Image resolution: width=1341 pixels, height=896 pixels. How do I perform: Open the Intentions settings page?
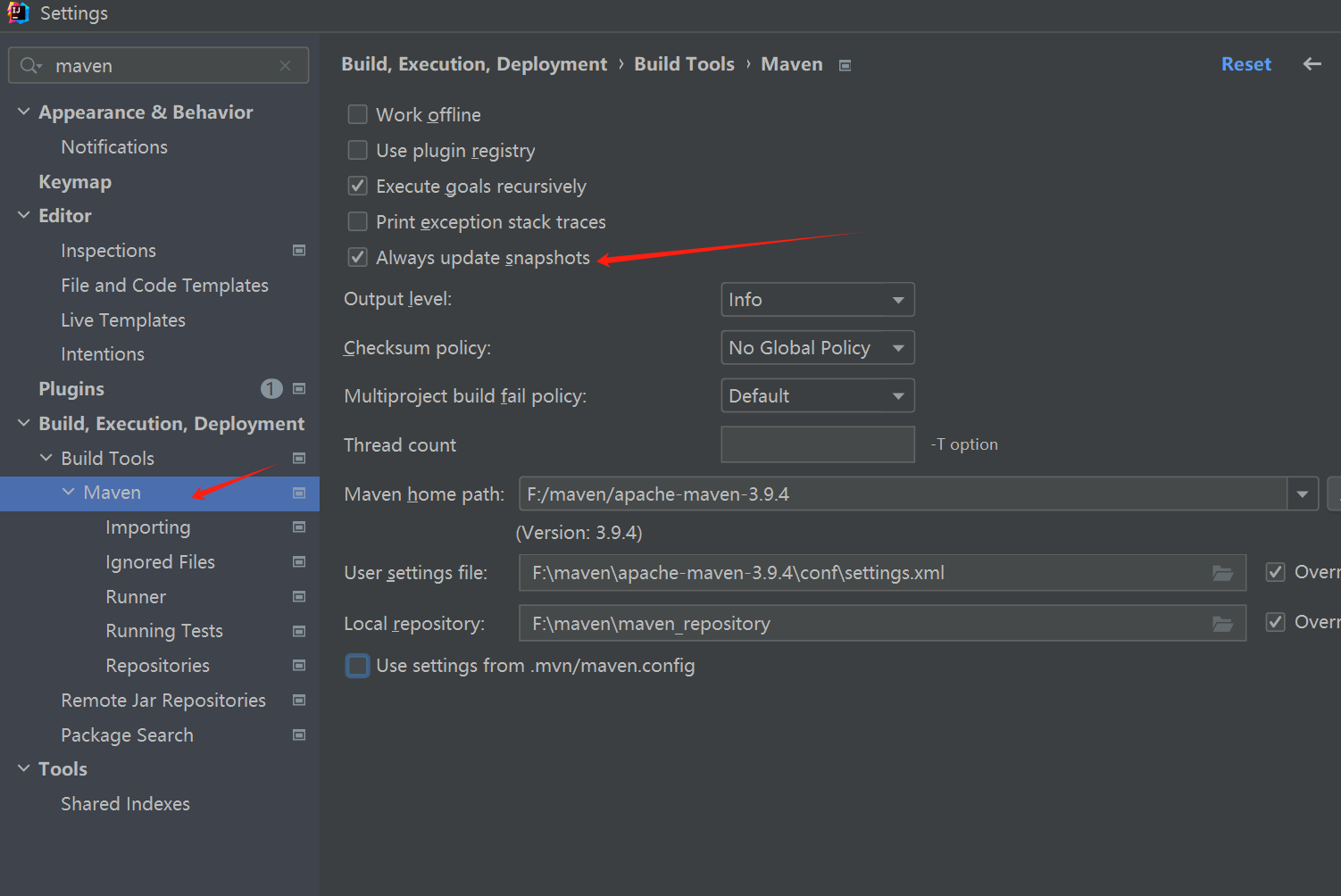click(103, 354)
